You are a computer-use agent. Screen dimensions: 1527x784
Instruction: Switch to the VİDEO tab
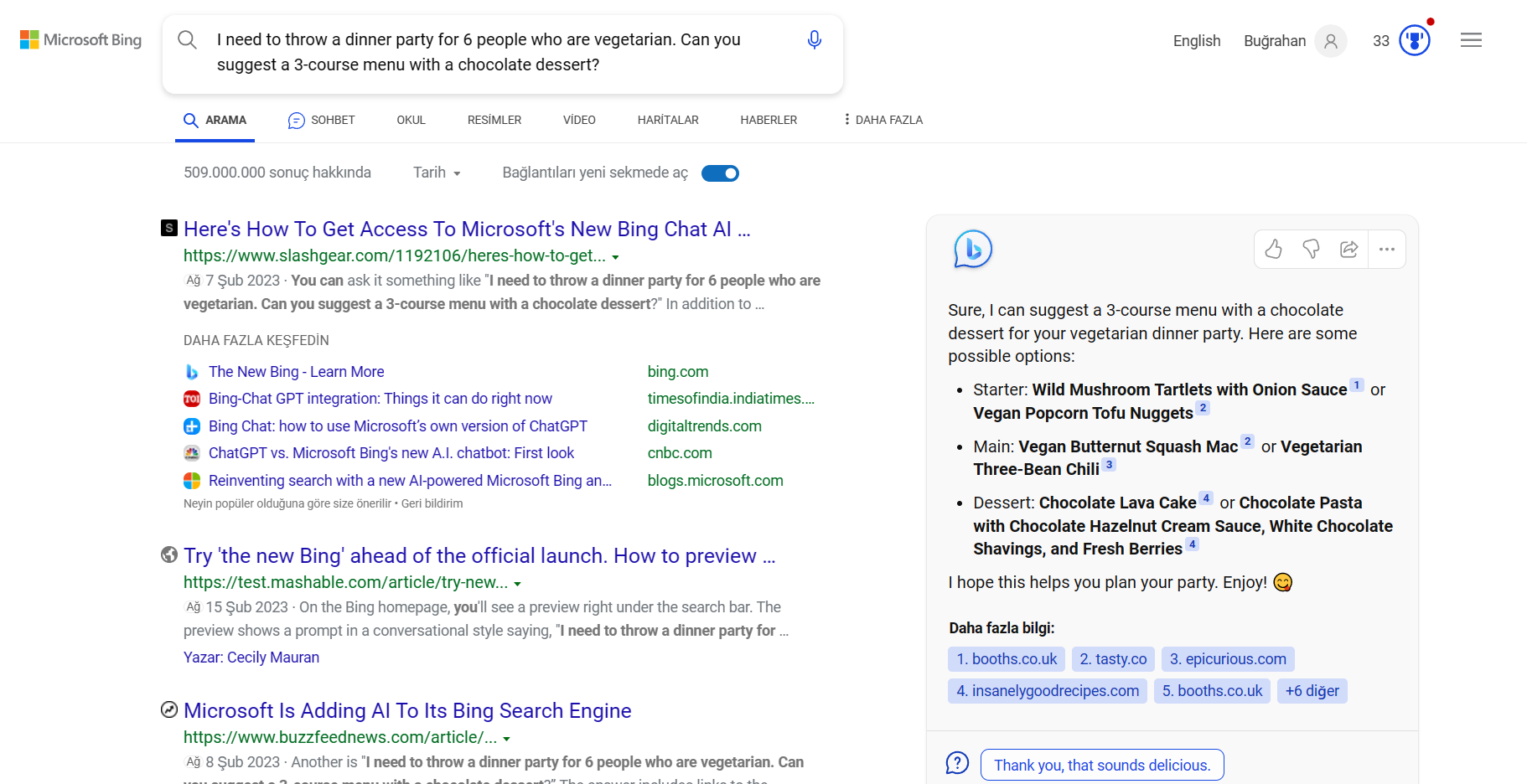point(579,120)
